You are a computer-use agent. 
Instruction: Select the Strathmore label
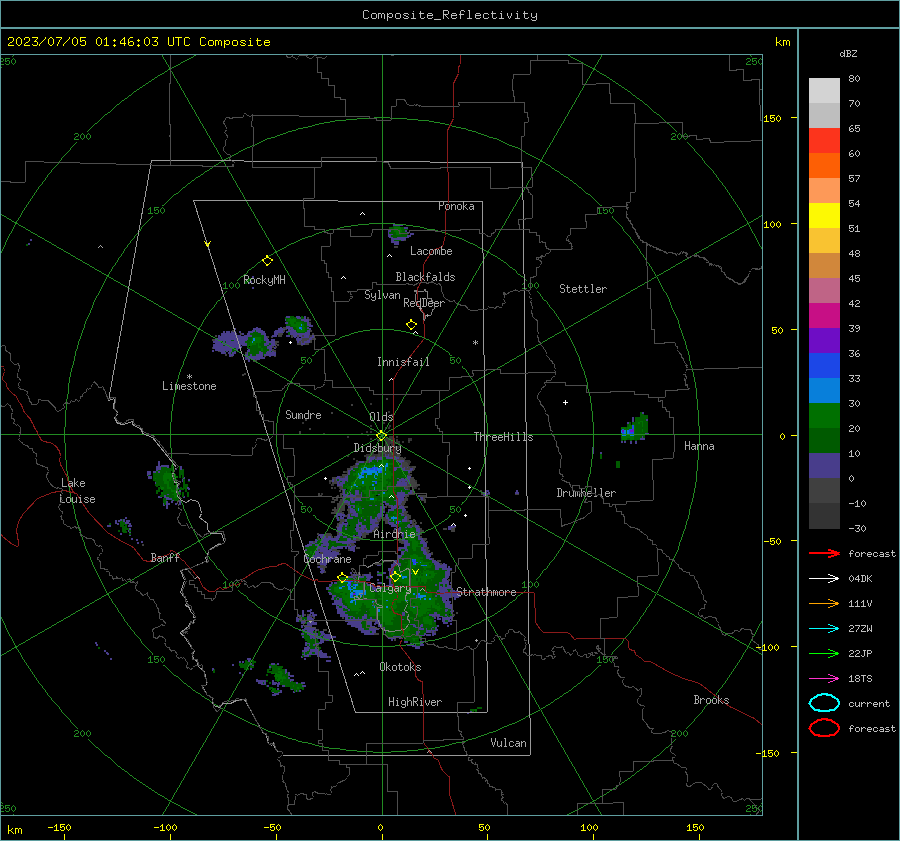coord(486,592)
